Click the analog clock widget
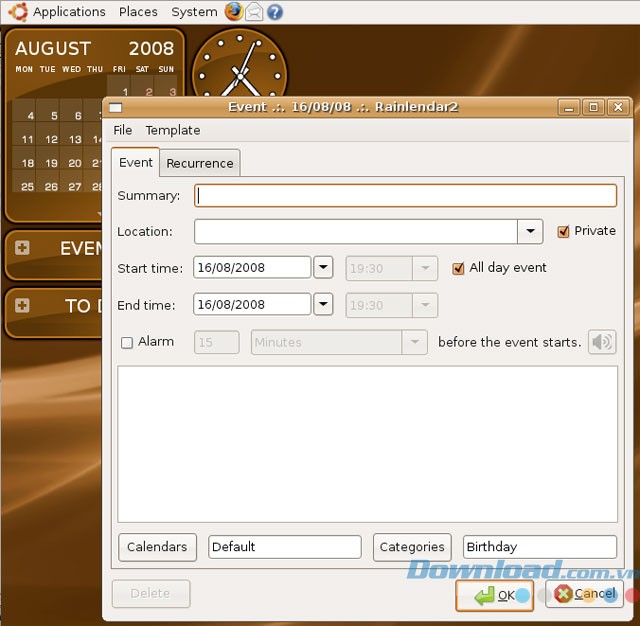 [239, 65]
